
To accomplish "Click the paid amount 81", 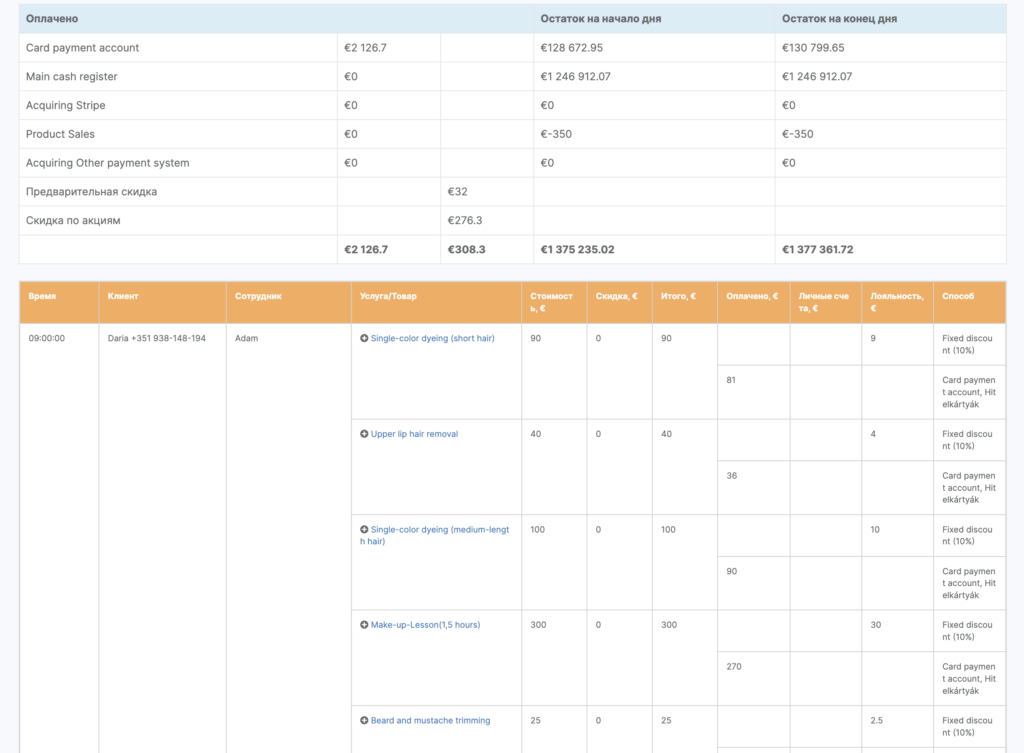I will [731, 380].
